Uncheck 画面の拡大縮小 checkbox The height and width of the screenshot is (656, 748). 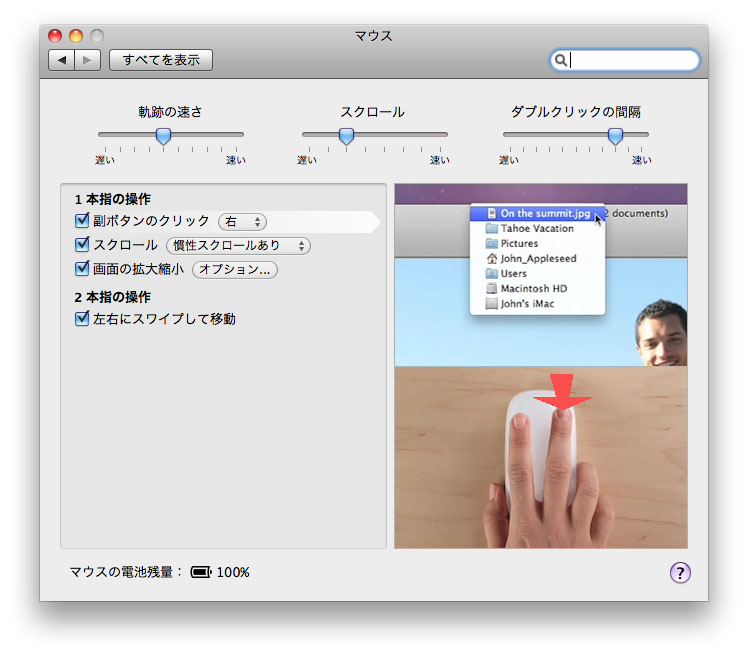coord(83,269)
